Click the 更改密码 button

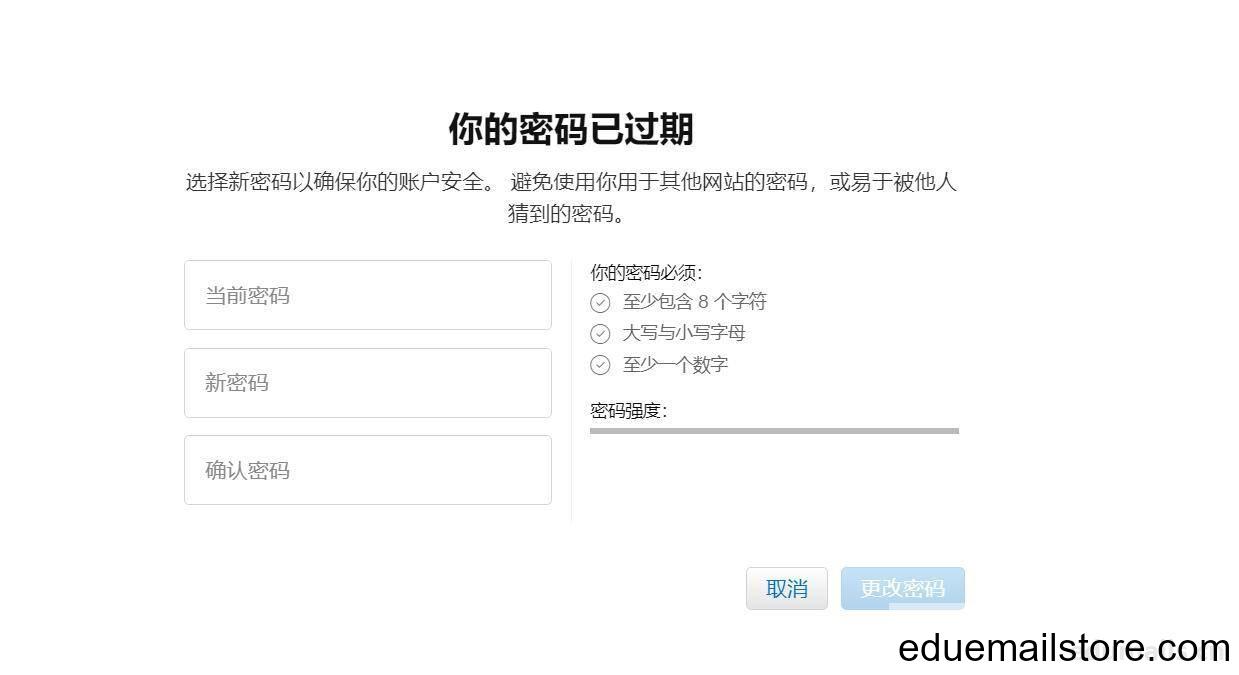point(903,589)
